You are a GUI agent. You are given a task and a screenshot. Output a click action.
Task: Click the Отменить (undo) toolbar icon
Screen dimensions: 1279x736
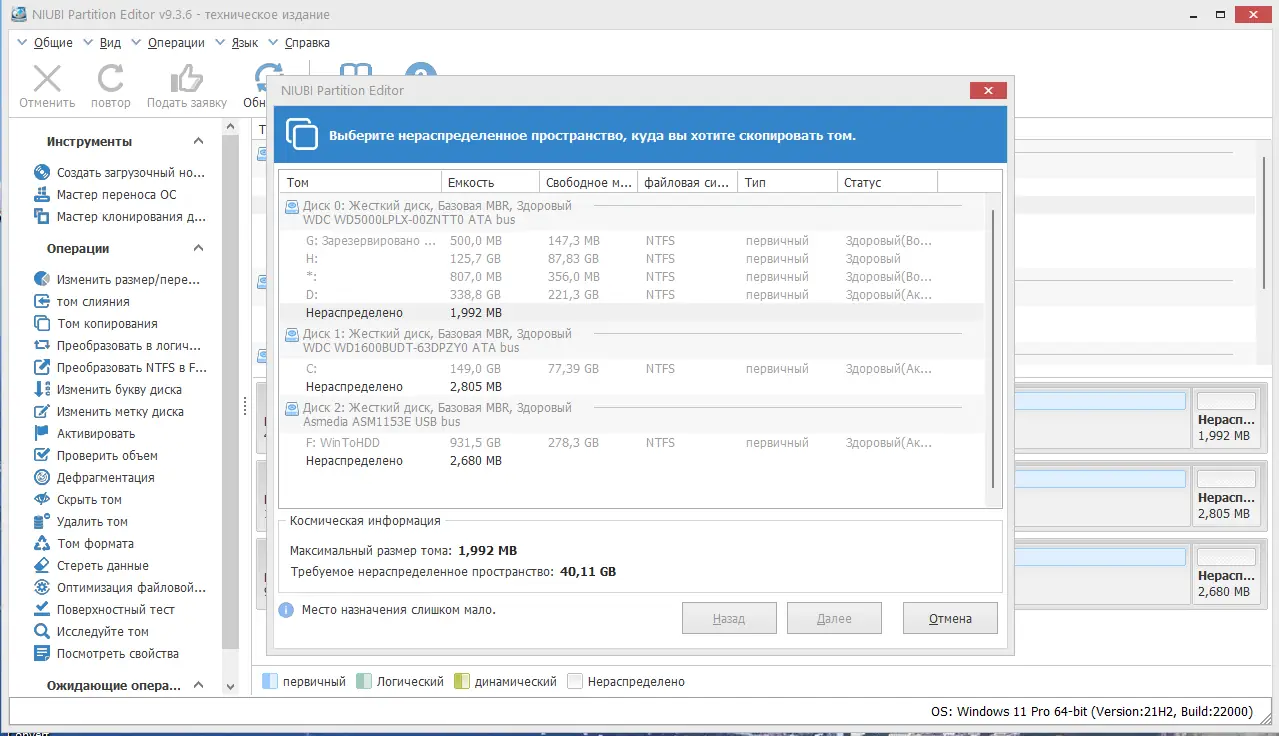47,80
